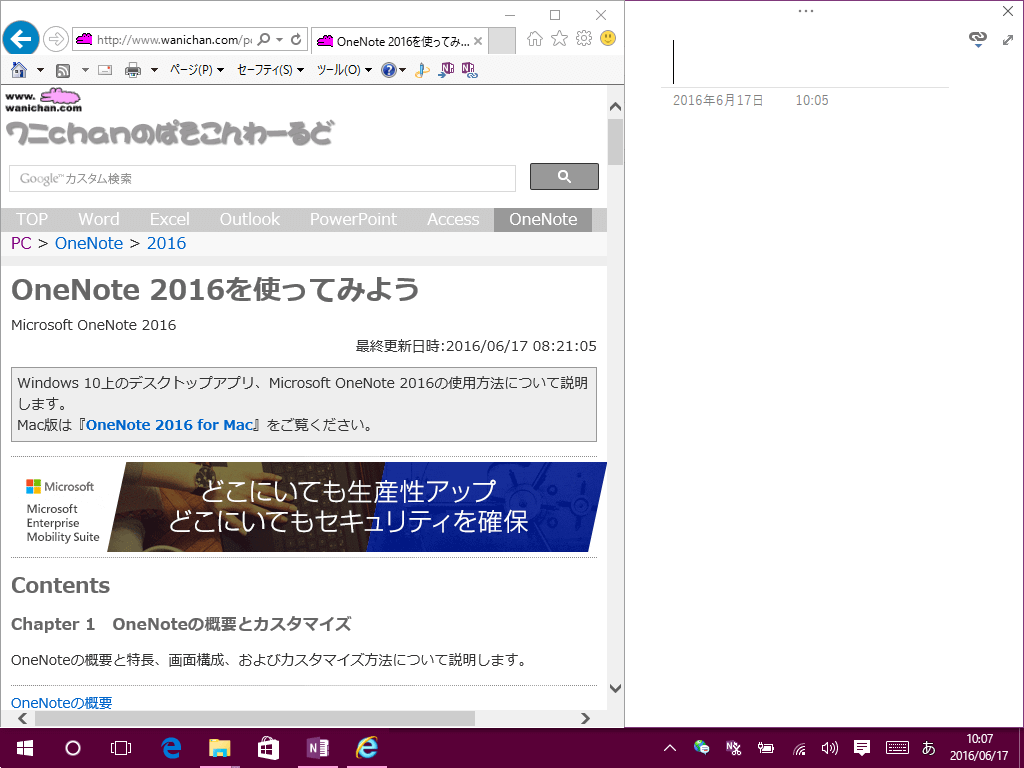Open File Explorer from the taskbar
This screenshot has height=768, width=1024.
pos(220,748)
